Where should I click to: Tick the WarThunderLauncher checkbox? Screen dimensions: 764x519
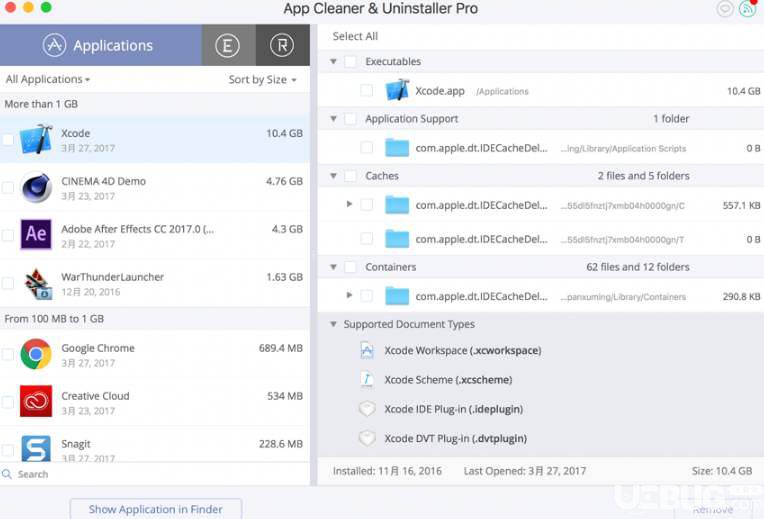[8, 283]
